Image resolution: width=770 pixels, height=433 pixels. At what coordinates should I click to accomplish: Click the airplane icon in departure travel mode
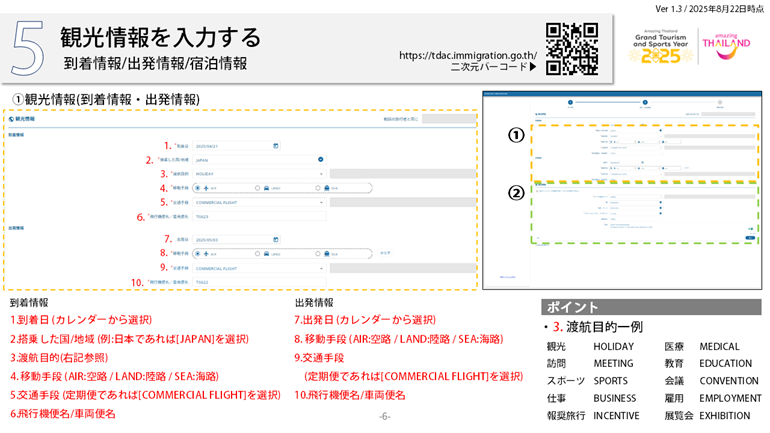click(x=206, y=254)
